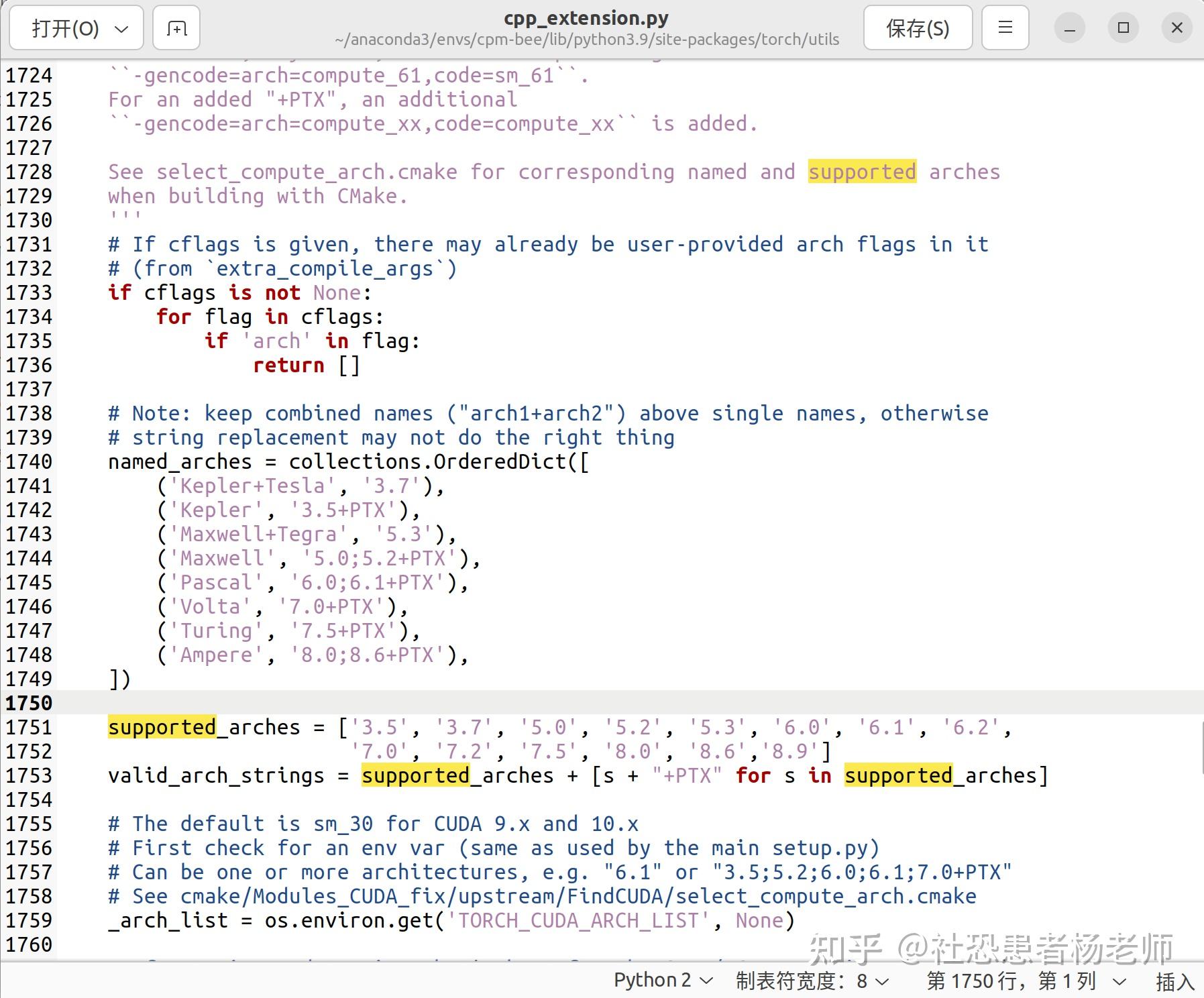Click 'valid_arch_strings' on line 1753
Viewport: 1204px width, 998px height.
tap(216, 775)
